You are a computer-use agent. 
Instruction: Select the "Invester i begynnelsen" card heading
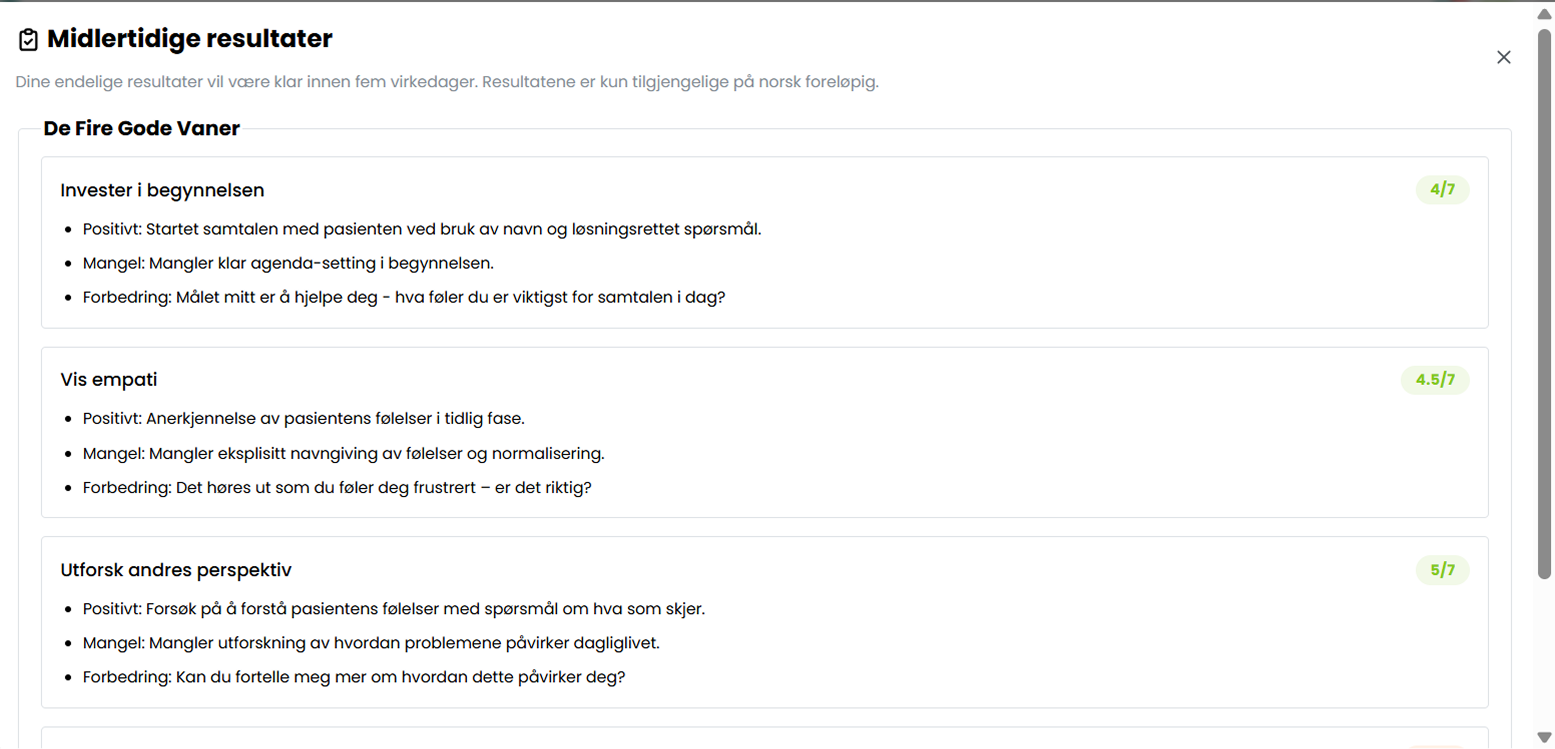[x=162, y=190]
